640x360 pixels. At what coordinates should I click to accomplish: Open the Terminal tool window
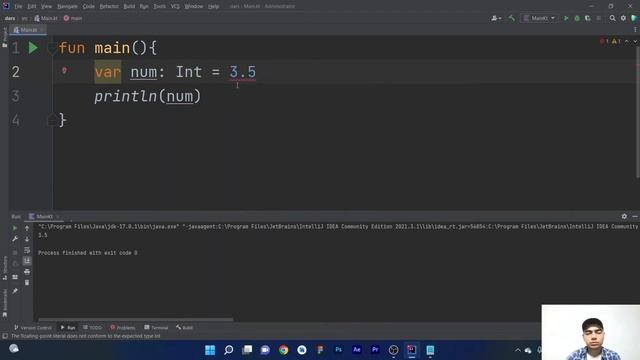(x=156, y=327)
